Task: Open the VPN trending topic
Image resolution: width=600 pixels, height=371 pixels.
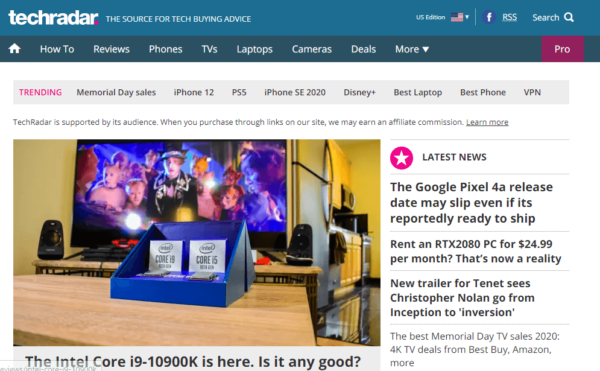Action: pos(532,92)
